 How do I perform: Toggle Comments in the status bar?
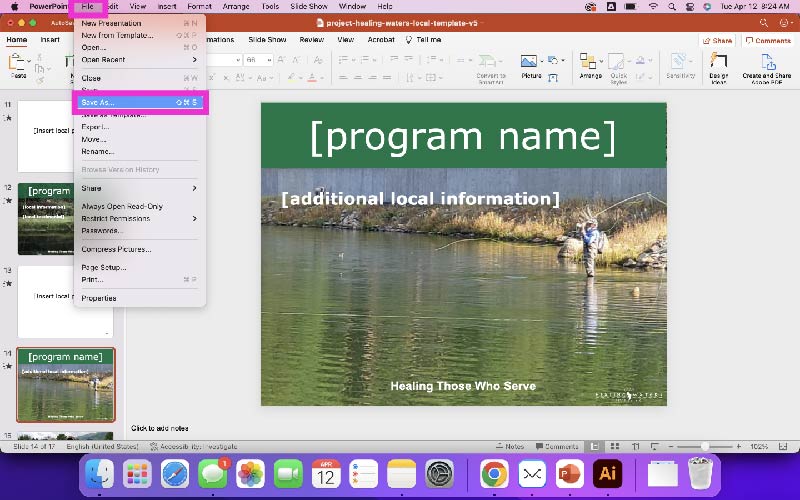(x=556, y=446)
